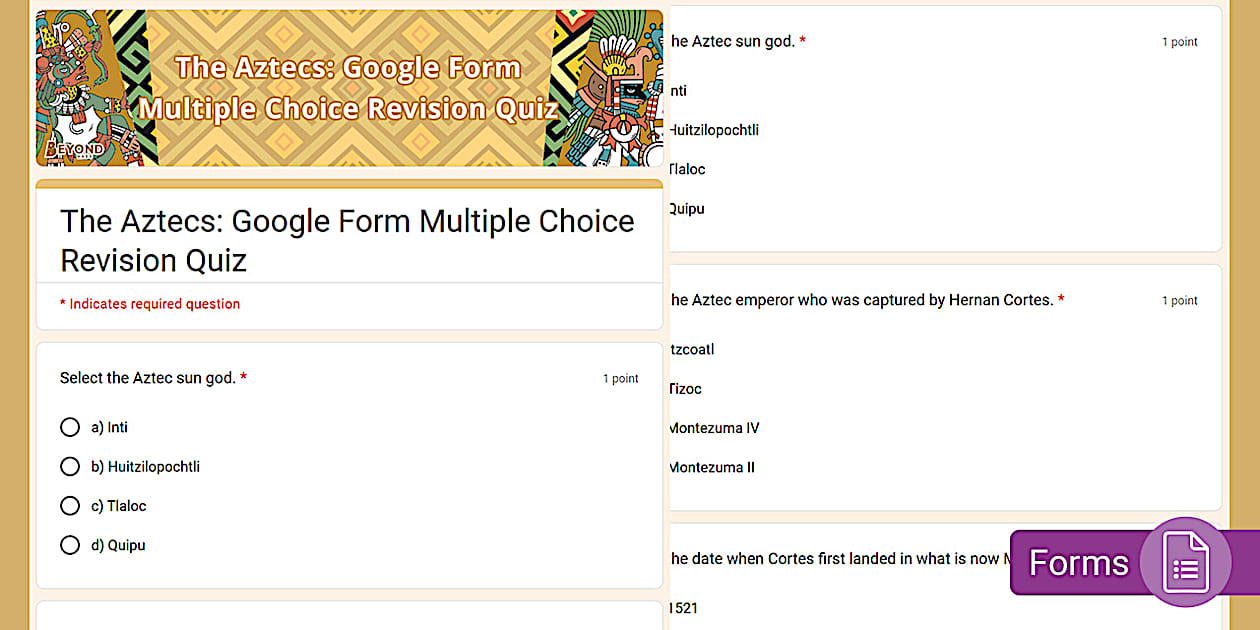Select the "c) Tlaloc" answer

click(70, 506)
